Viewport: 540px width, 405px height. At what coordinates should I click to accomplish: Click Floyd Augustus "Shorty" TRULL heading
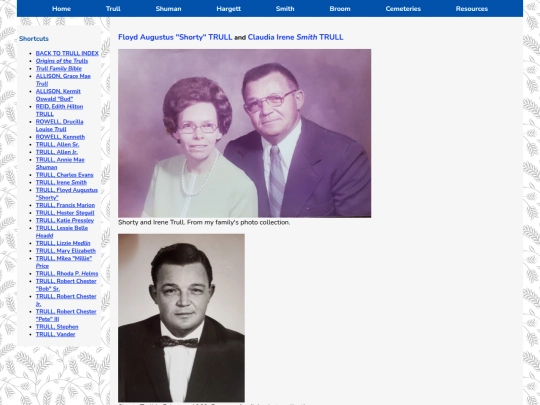tap(175, 37)
